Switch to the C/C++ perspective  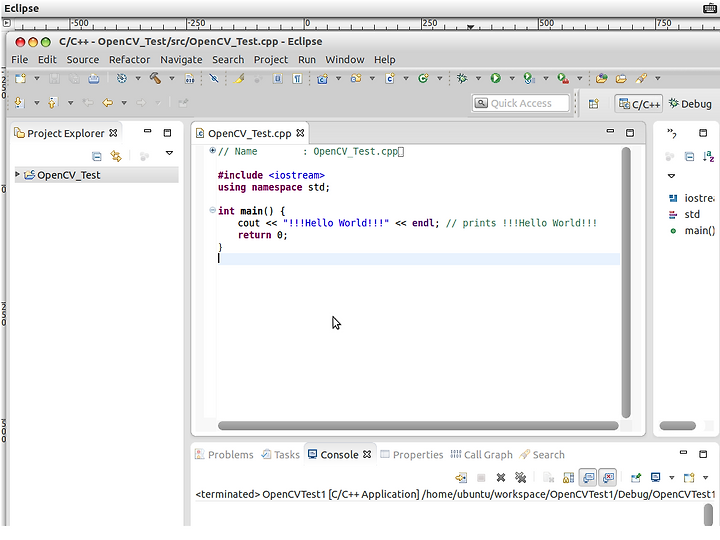point(639,104)
